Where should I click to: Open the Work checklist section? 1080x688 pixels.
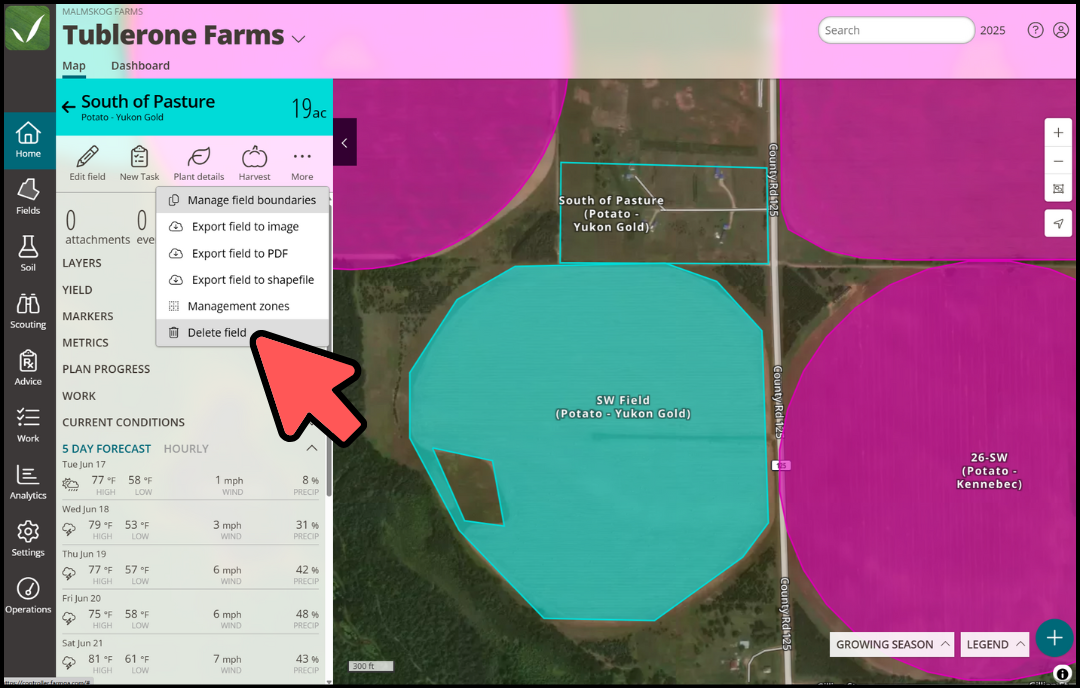coord(28,425)
